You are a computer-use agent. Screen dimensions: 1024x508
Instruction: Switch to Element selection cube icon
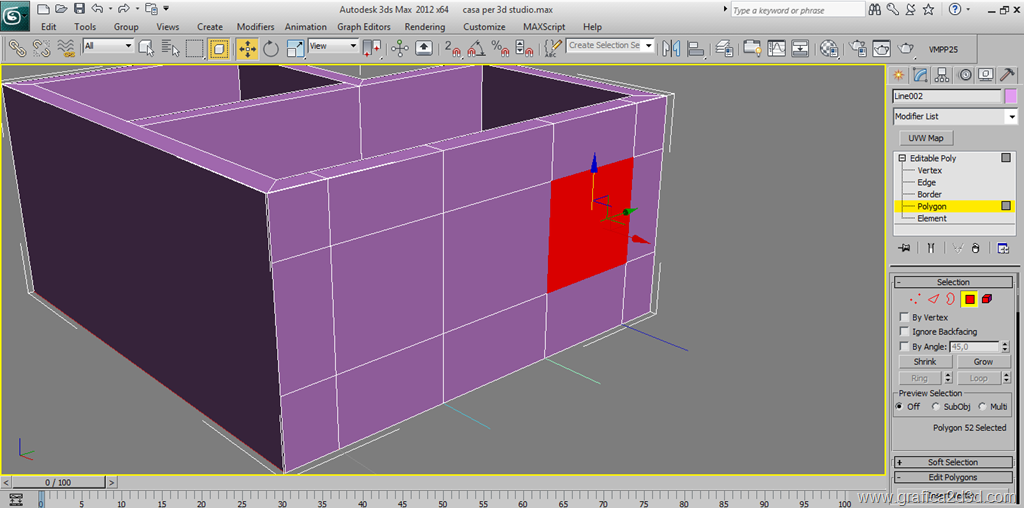point(987,299)
